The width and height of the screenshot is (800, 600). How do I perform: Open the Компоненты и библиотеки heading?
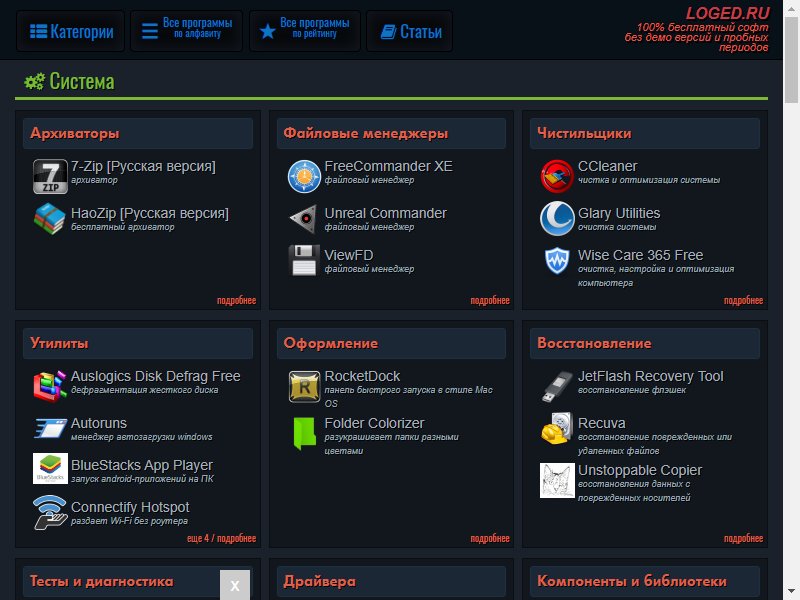pyautogui.click(x=632, y=581)
